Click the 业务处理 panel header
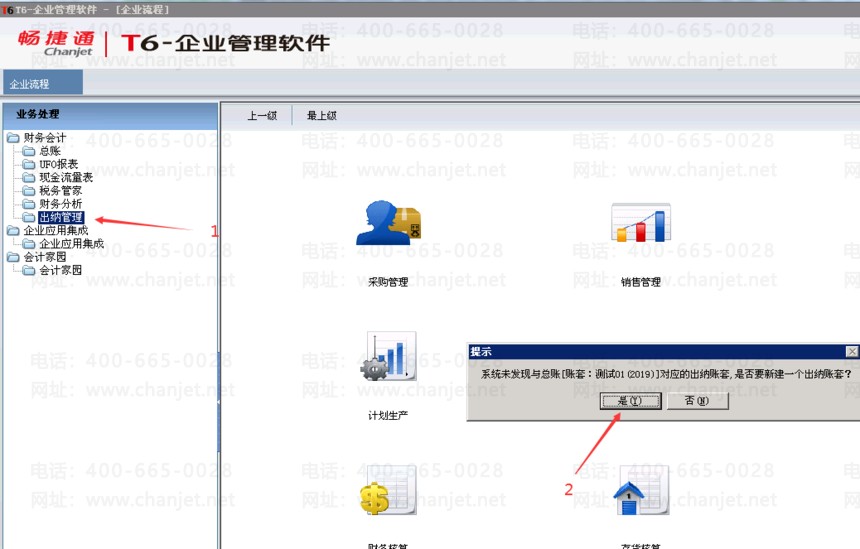 [x=110, y=114]
